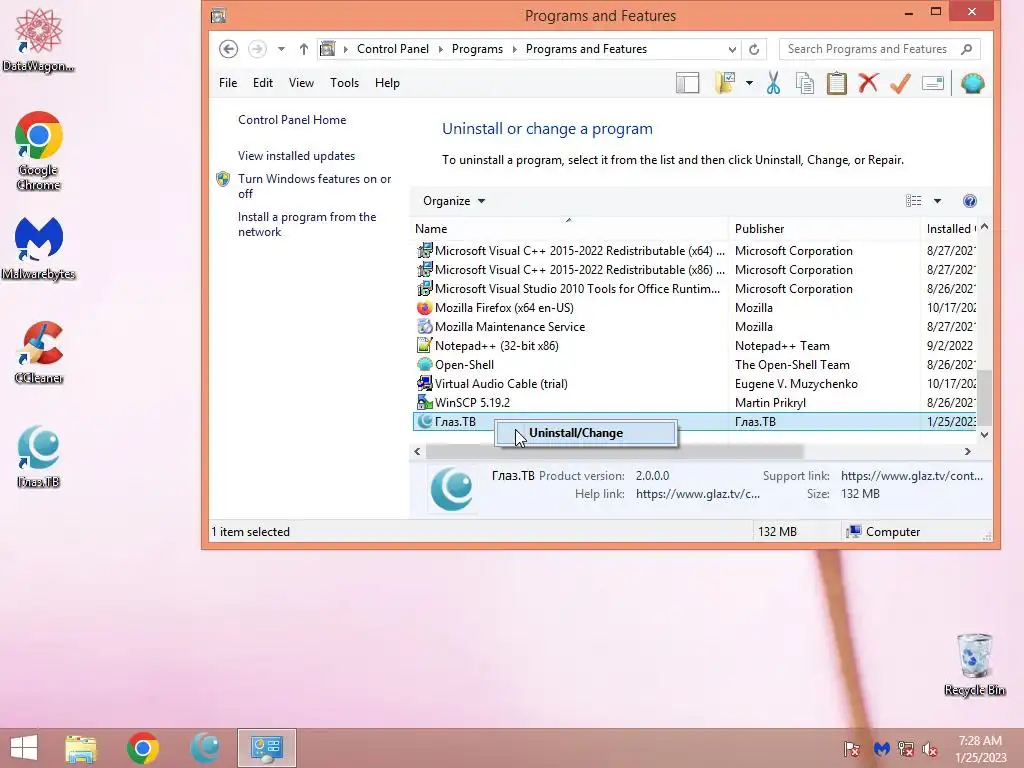Open File Explorer from the taskbar
Screen dimensions: 1024x768
tap(81, 748)
